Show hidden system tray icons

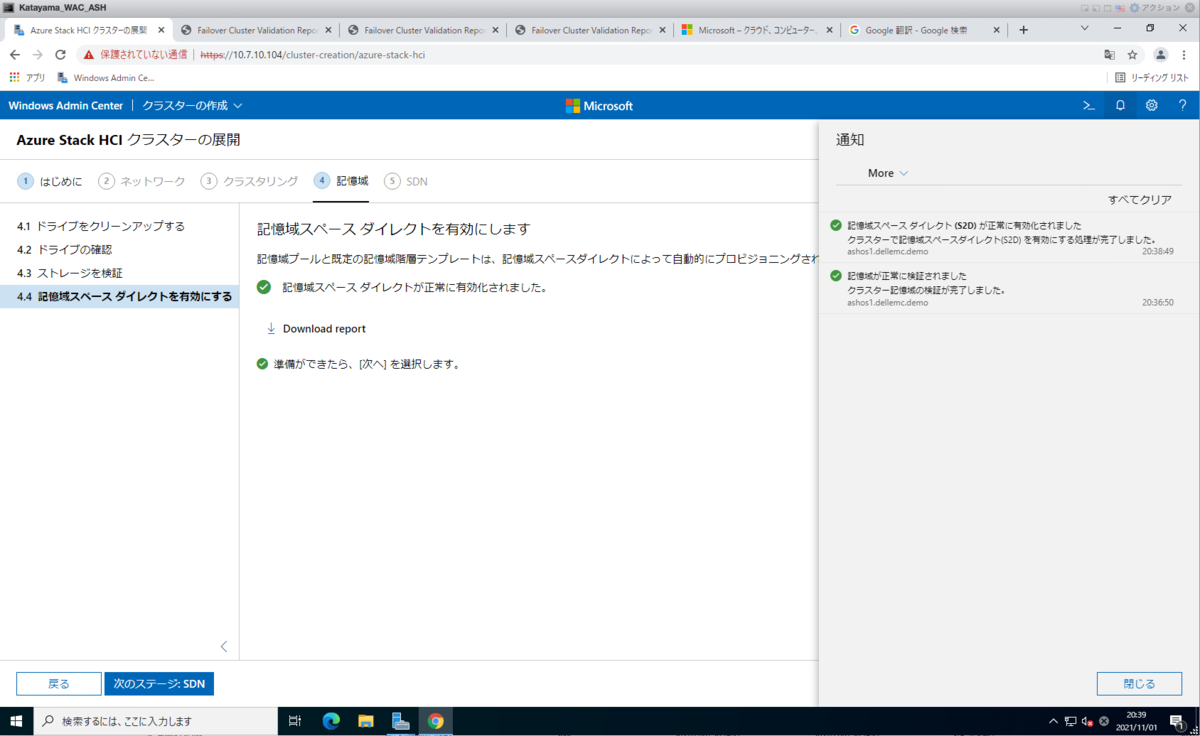pos(1053,721)
